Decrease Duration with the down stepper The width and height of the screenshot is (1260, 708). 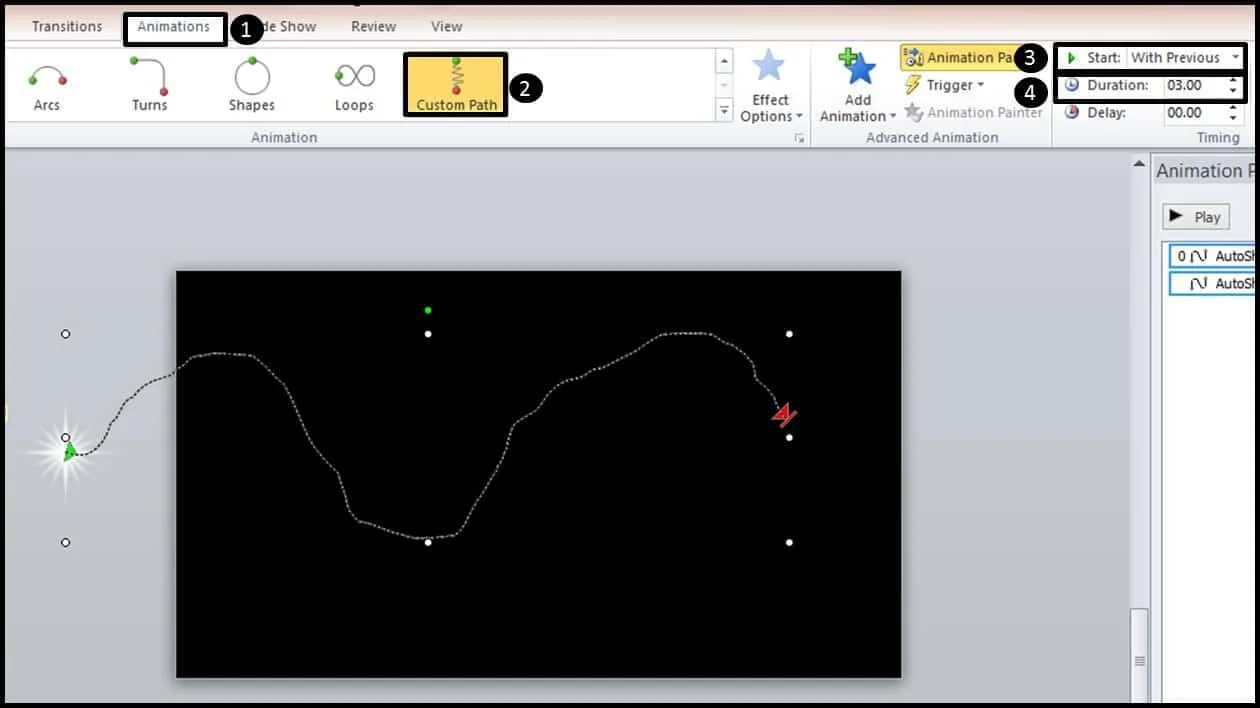point(1234,92)
